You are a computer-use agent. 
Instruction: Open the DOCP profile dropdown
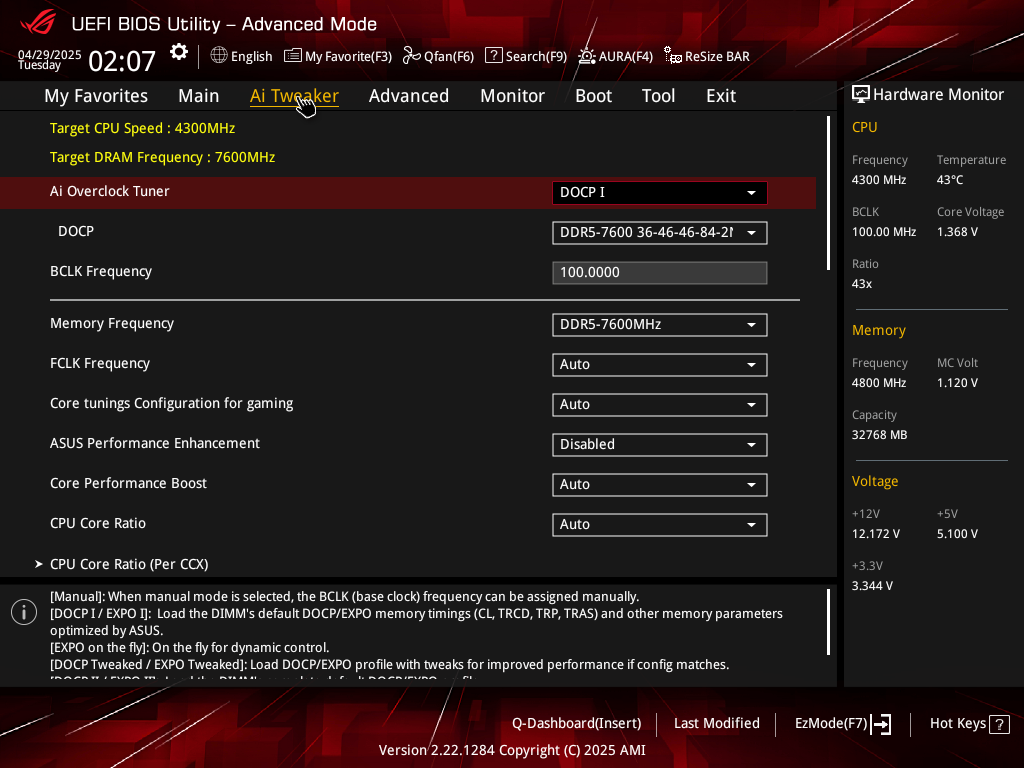click(660, 232)
